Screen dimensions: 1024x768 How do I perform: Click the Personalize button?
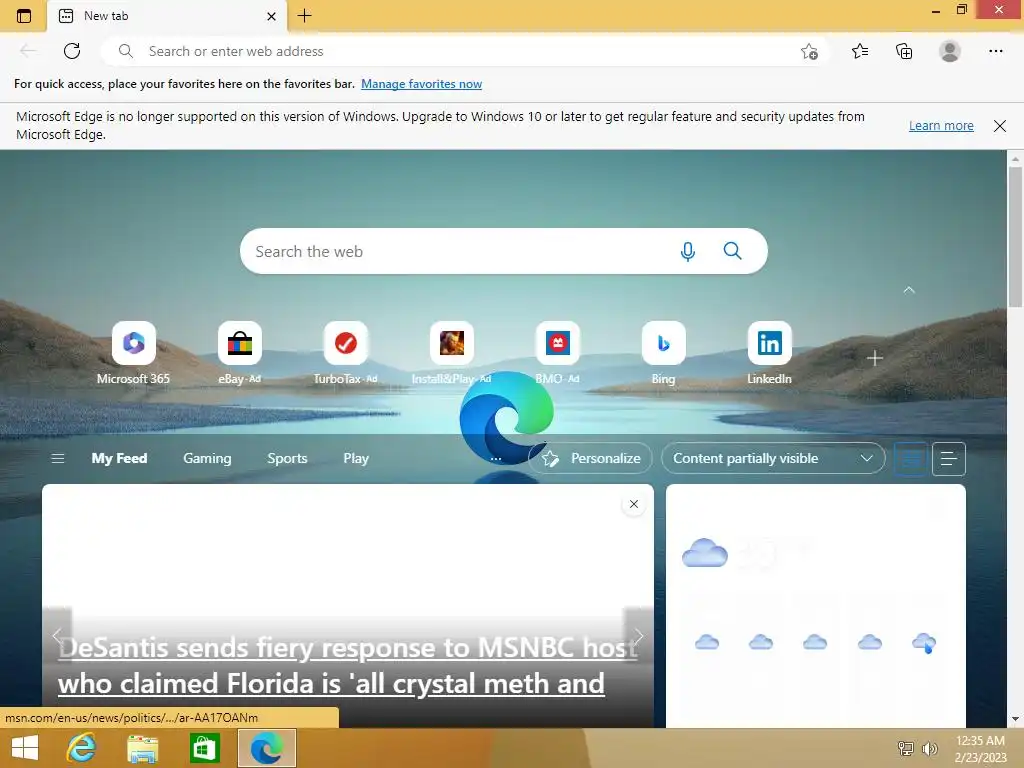pos(590,458)
